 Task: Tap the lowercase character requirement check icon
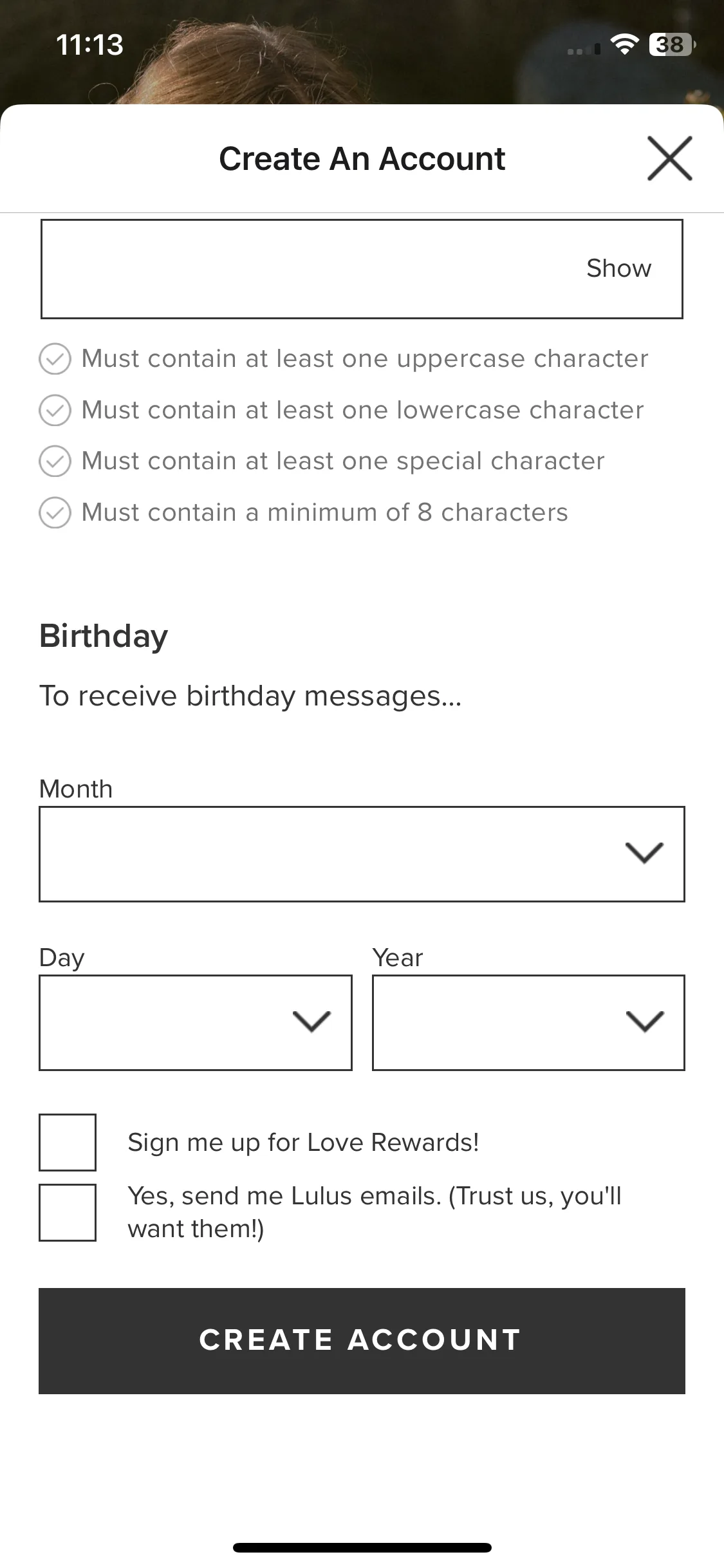click(x=55, y=410)
